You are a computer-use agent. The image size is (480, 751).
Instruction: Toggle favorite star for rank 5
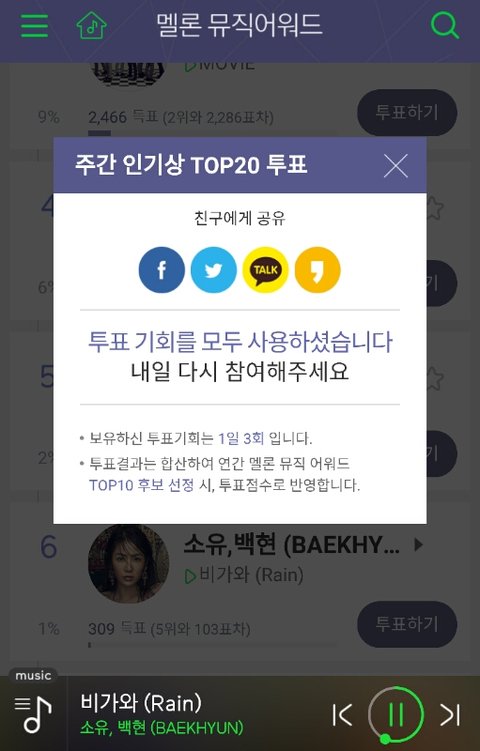pyautogui.click(x=434, y=378)
